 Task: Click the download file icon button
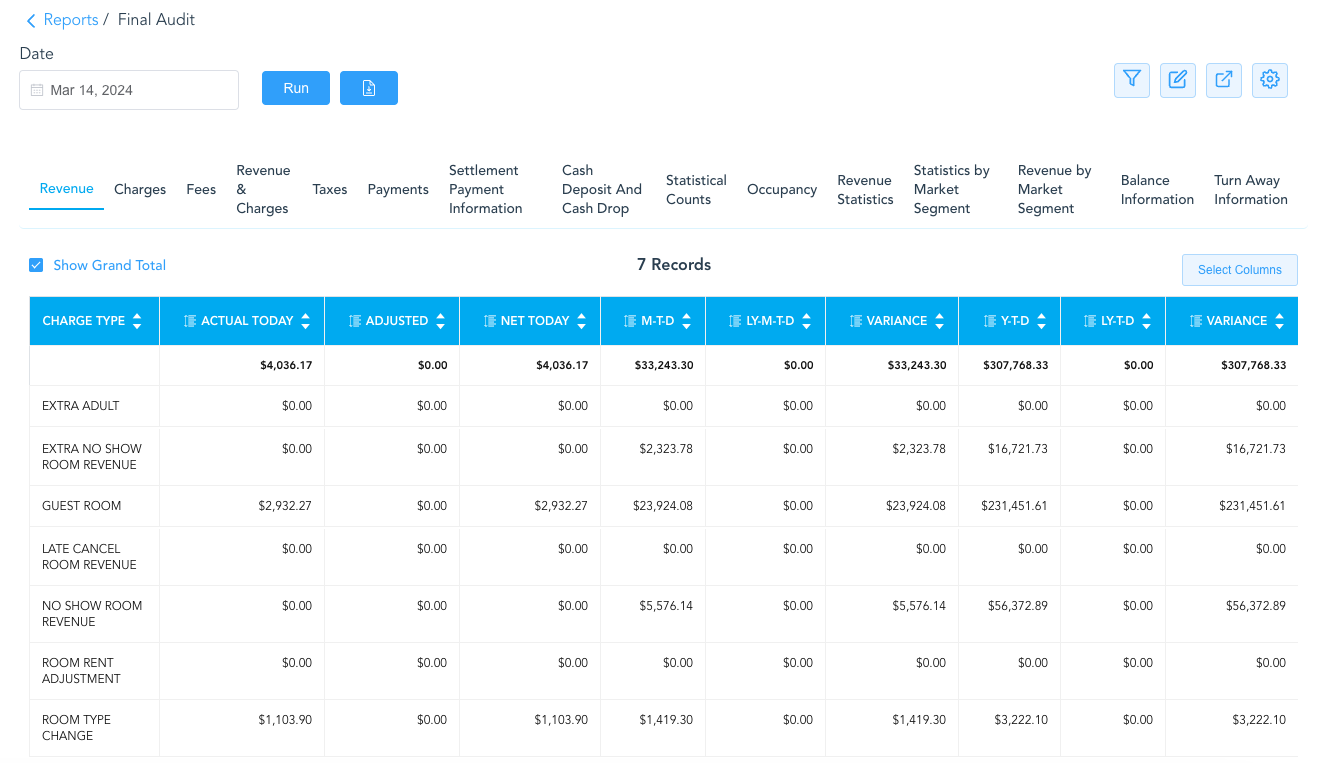[369, 88]
